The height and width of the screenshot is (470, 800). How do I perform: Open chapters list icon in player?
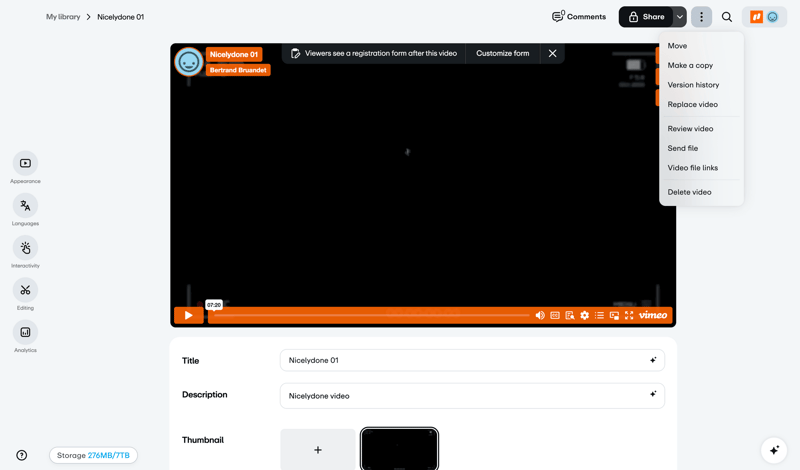pyautogui.click(x=599, y=315)
